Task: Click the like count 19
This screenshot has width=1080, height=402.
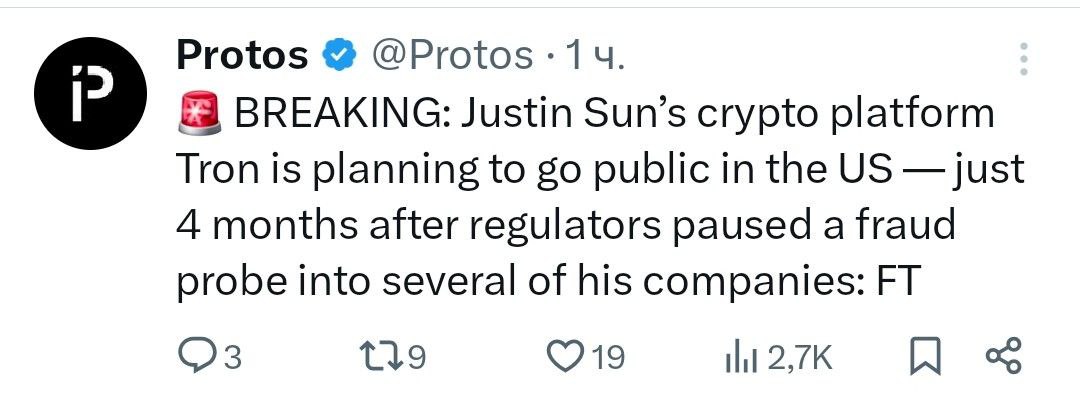Action: click(607, 358)
